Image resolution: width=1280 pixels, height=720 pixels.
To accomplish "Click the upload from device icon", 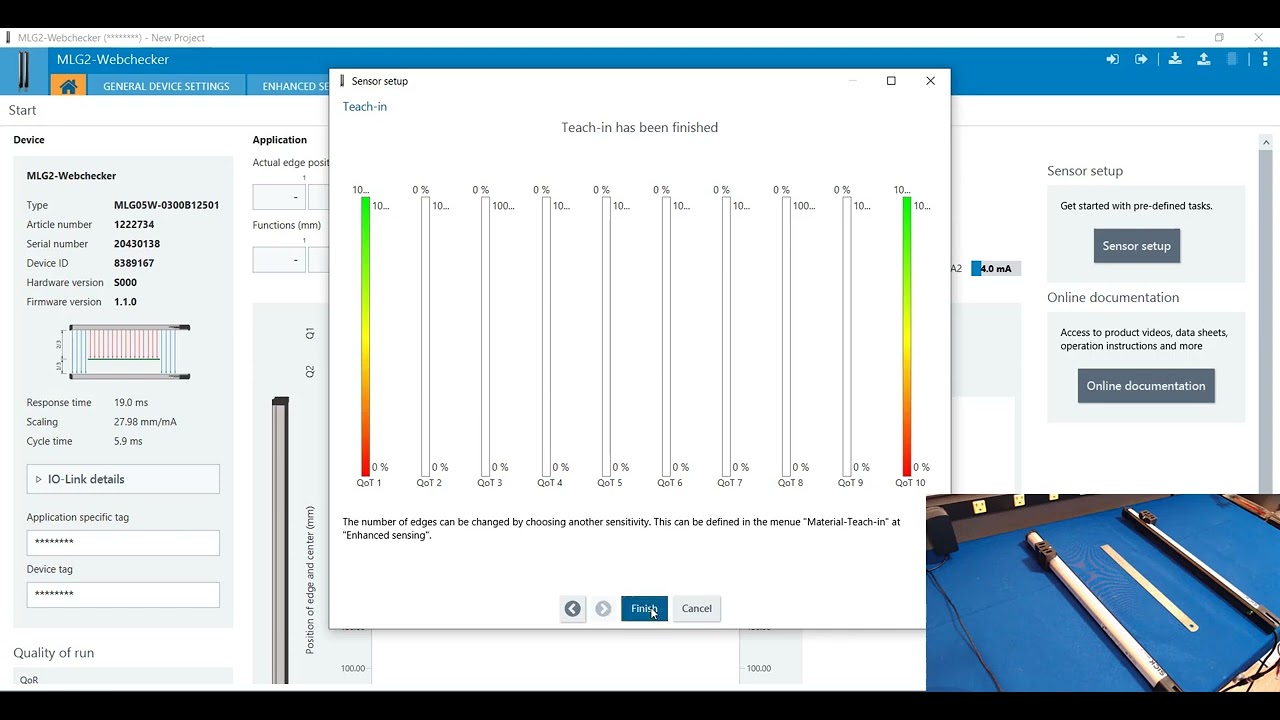I will pyautogui.click(x=1204, y=60).
